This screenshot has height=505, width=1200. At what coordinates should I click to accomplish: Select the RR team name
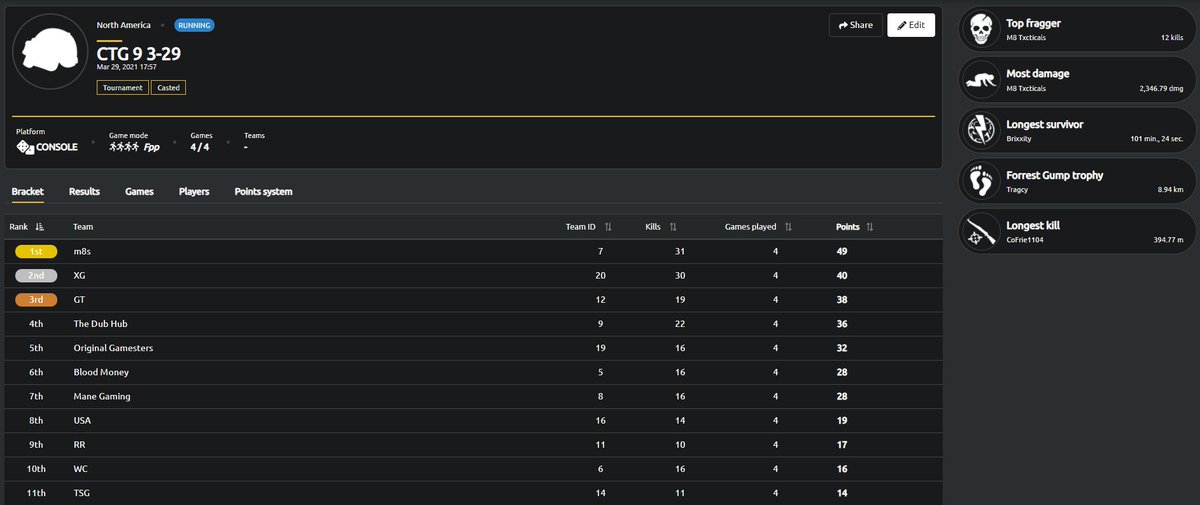(80, 444)
